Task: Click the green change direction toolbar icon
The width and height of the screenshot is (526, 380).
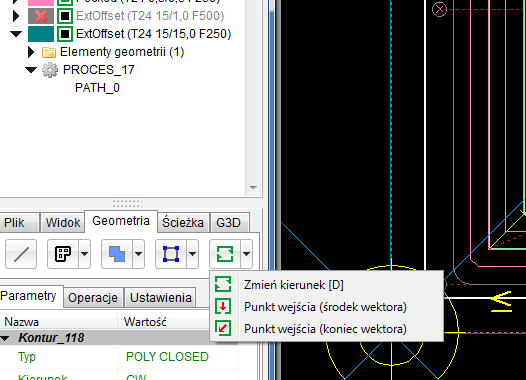Action: [225, 254]
